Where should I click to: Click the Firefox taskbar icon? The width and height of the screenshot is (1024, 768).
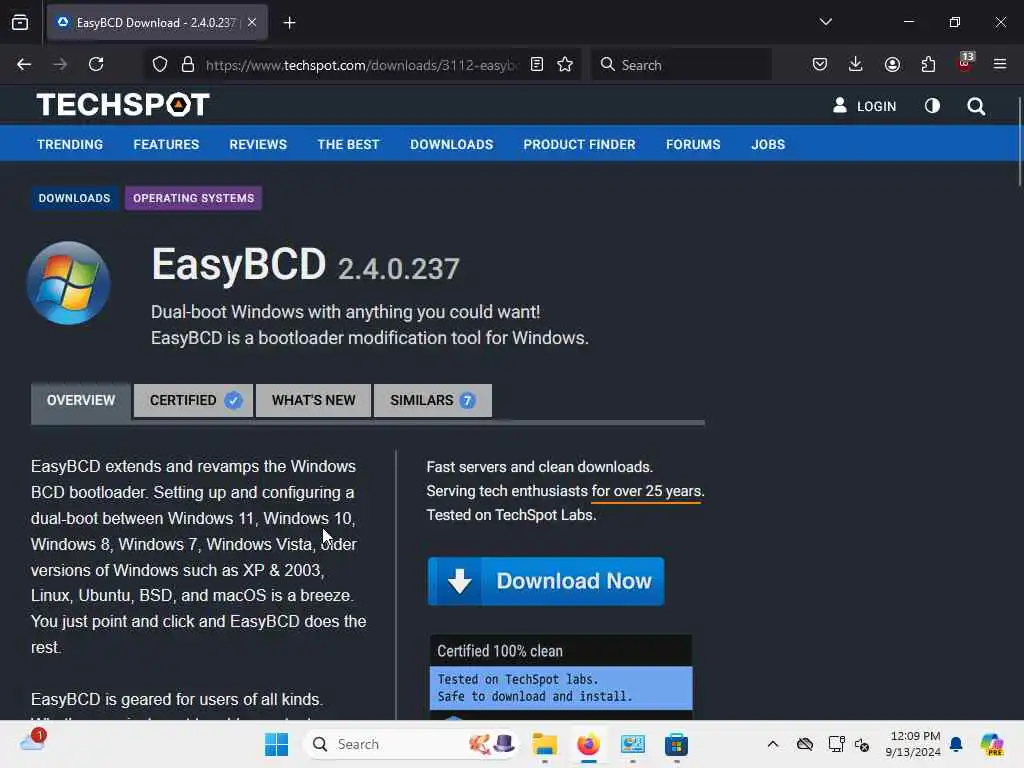[588, 744]
